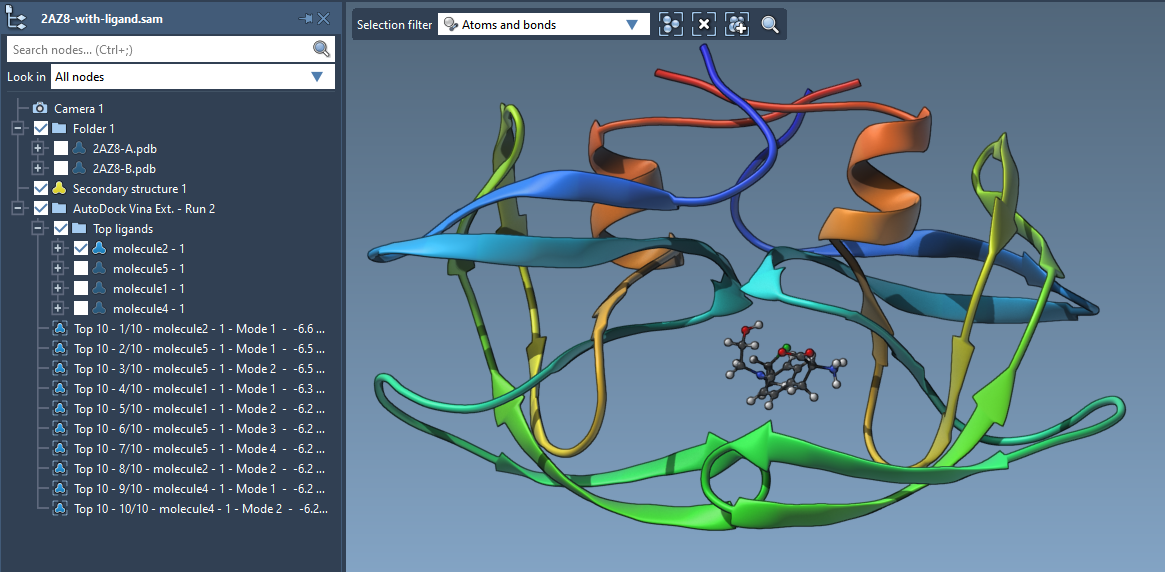The image size is (1165, 572).
Task: Click the document graph icon beside the file name
Action: tap(17, 18)
